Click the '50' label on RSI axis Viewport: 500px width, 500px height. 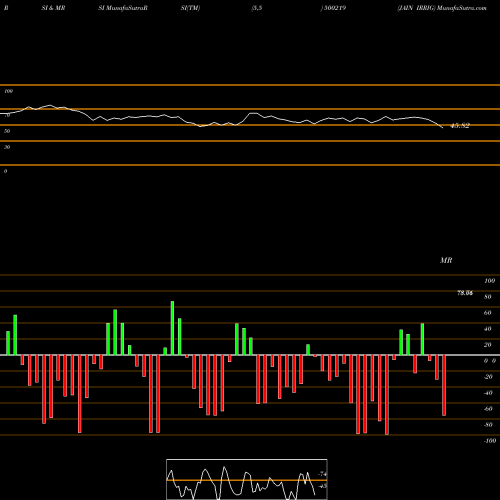7,131
